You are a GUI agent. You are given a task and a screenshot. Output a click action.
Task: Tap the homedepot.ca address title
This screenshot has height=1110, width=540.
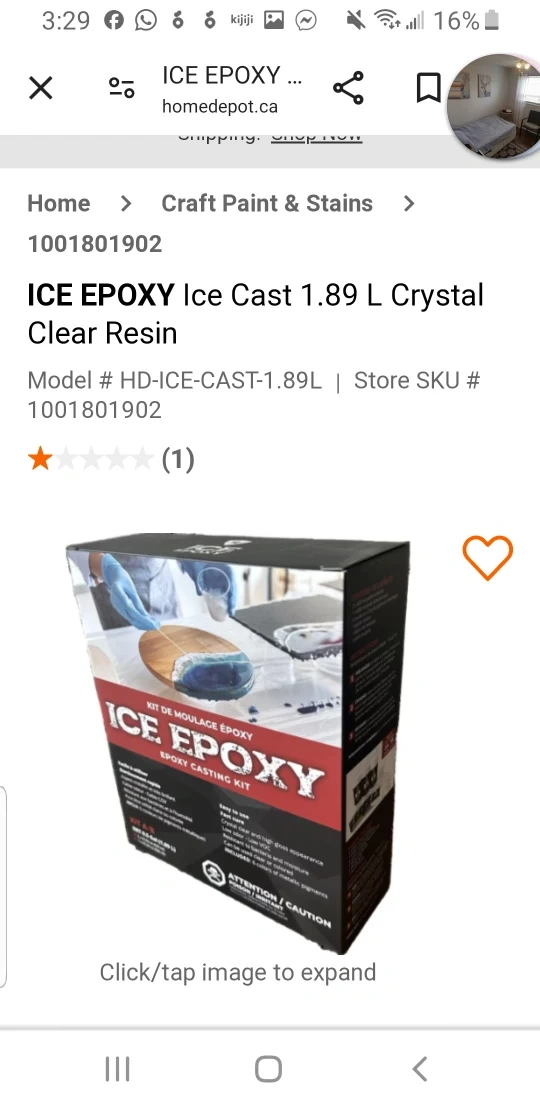[232, 90]
